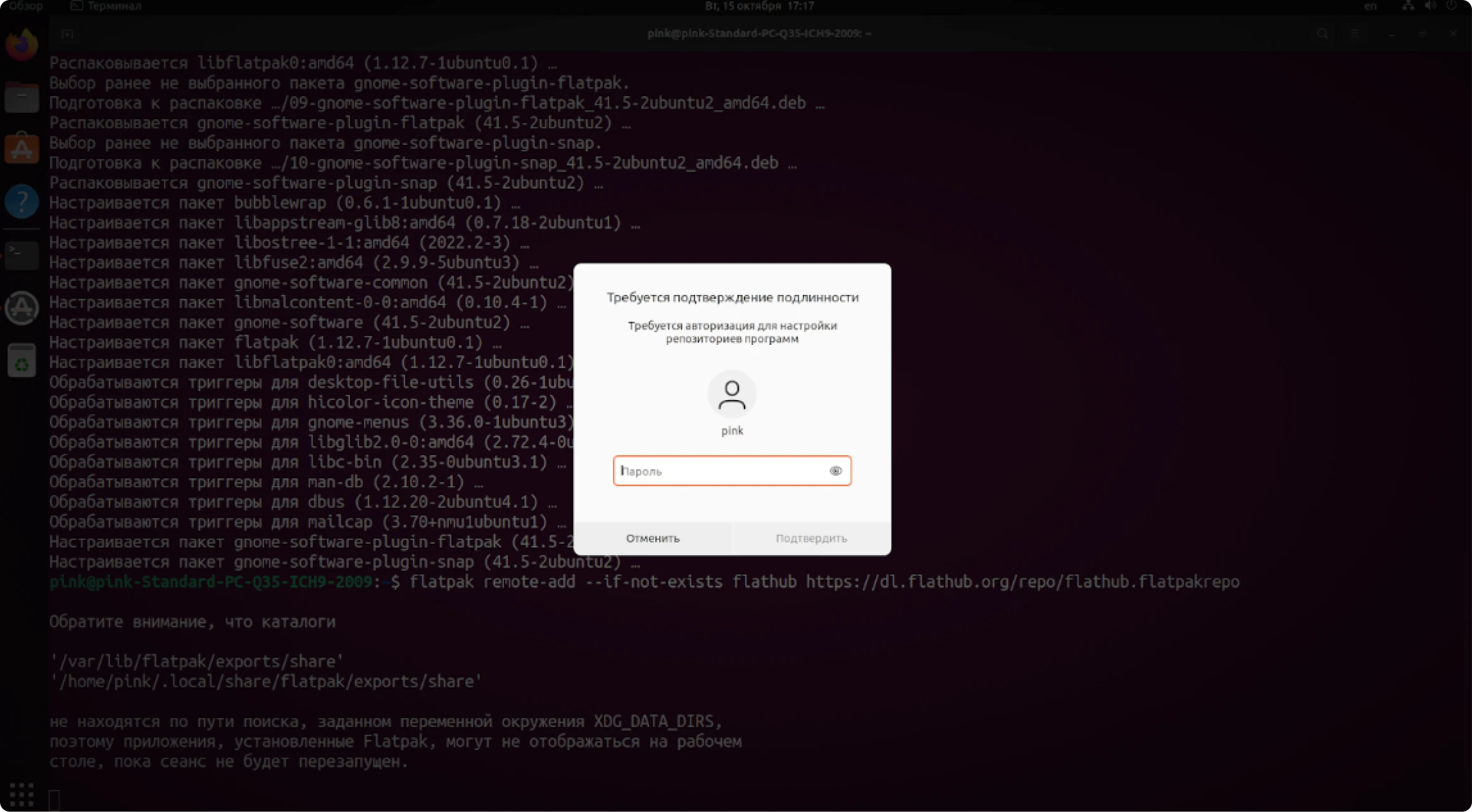The image size is (1472, 812).
Task: Open the Trash icon in the dock
Action: tap(22, 361)
